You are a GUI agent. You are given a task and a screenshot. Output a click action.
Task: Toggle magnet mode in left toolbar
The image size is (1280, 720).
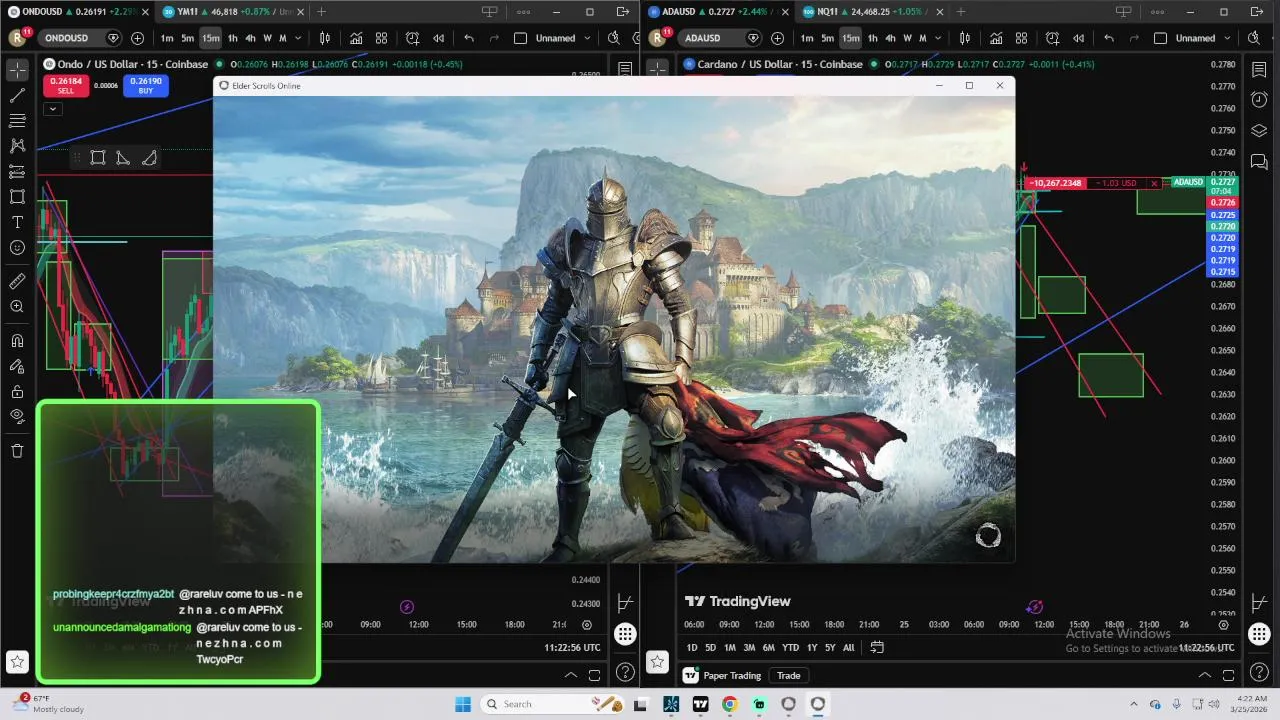17,341
